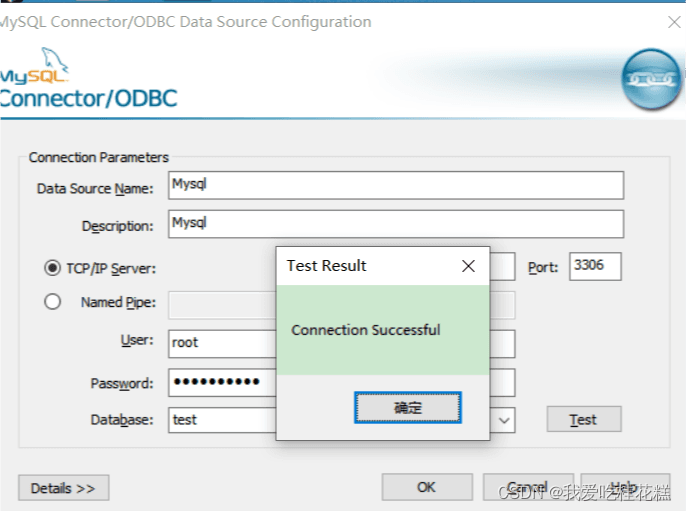The image size is (686, 511).
Task: Focus the User field containing root
Action: [x=220, y=343]
